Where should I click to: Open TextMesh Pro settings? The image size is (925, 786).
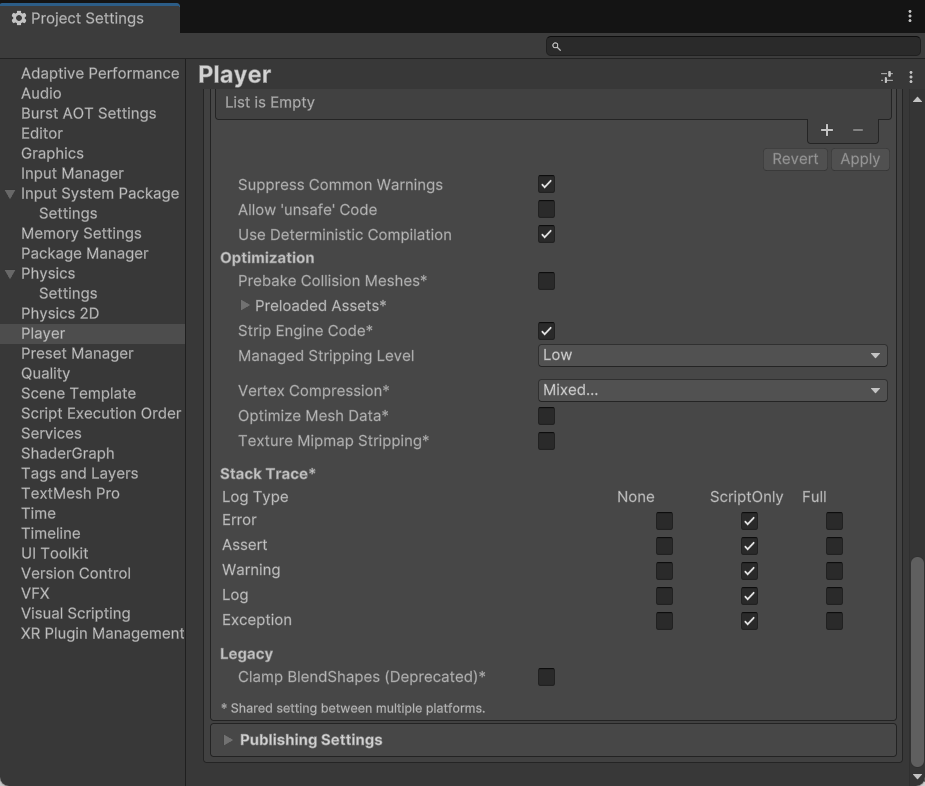click(70, 493)
